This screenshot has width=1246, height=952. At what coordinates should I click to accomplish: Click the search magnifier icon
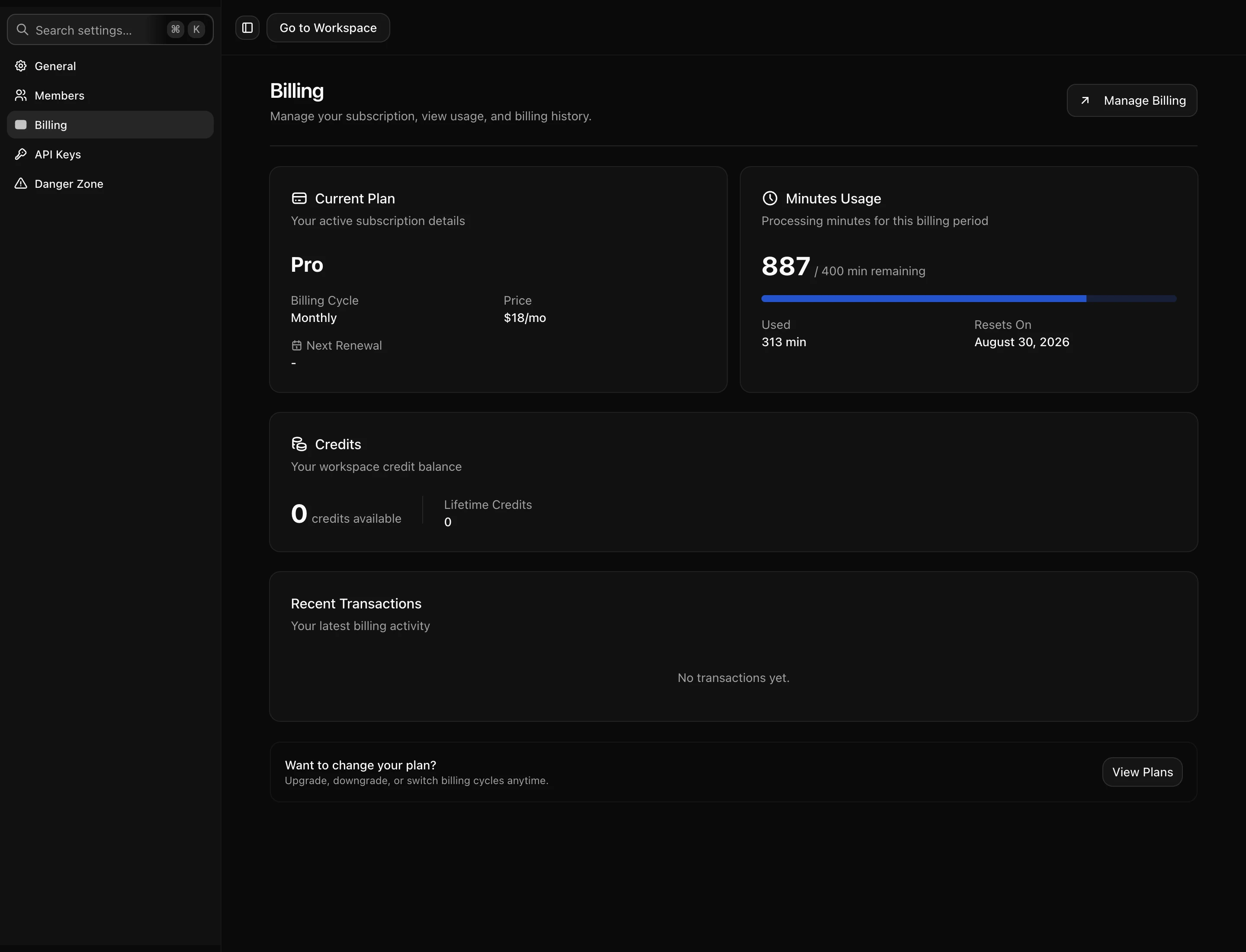pyautogui.click(x=22, y=29)
